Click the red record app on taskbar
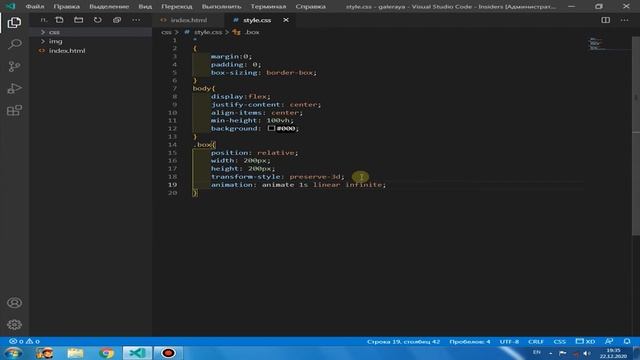The image size is (640, 360). click(168, 353)
